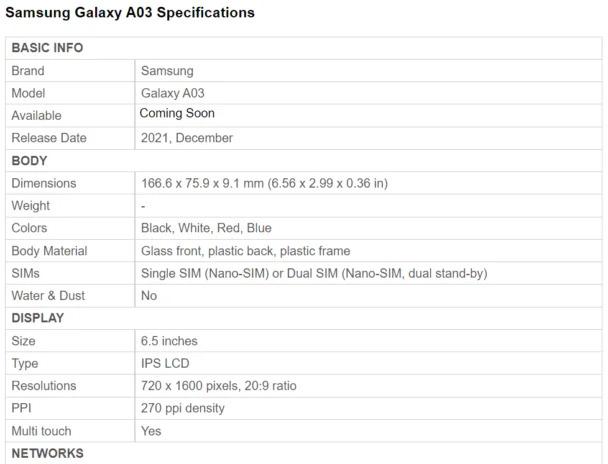
Task: Click the Glass front, plastic back value
Action: [x=245, y=251]
